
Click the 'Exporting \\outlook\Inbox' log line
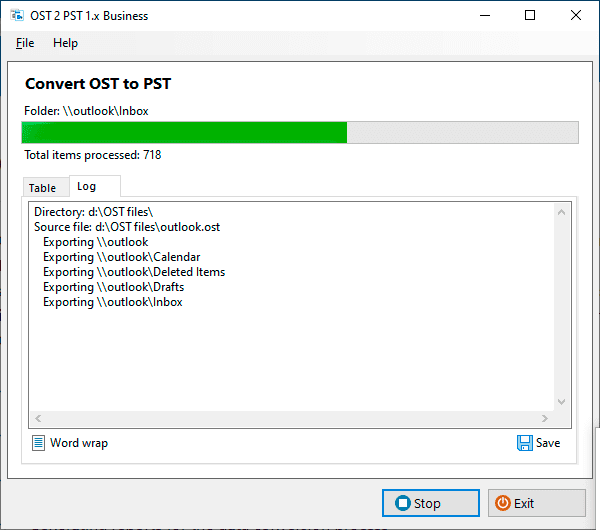click(112, 302)
